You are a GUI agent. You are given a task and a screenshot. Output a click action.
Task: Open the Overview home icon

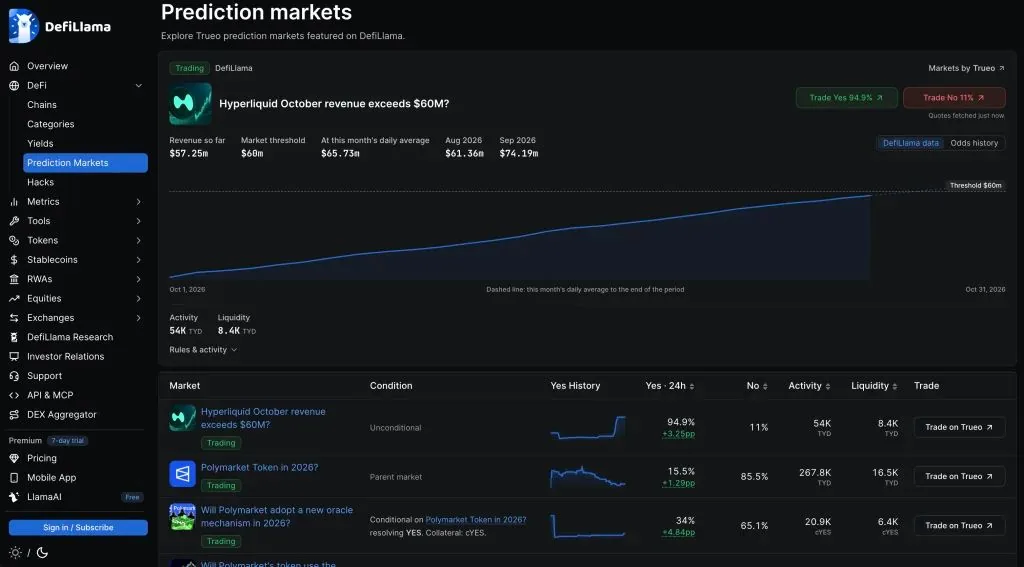pos(14,66)
